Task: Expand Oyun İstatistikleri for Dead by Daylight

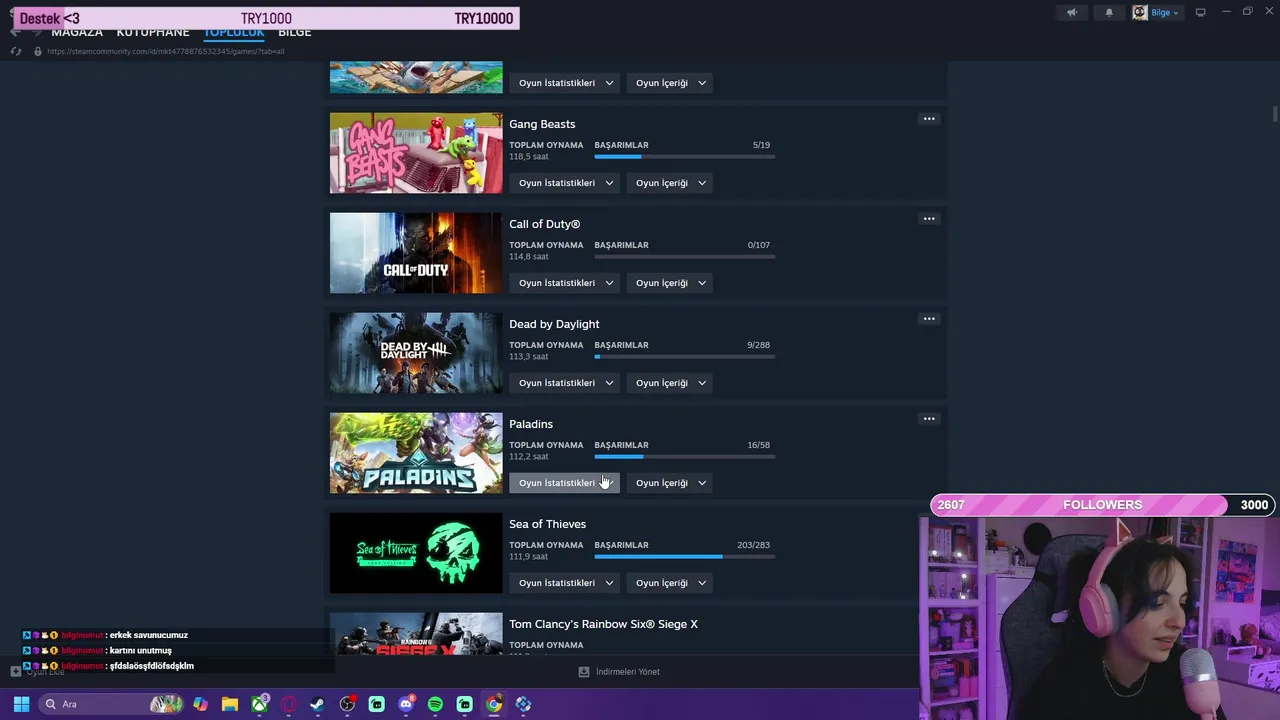Action: [x=564, y=383]
